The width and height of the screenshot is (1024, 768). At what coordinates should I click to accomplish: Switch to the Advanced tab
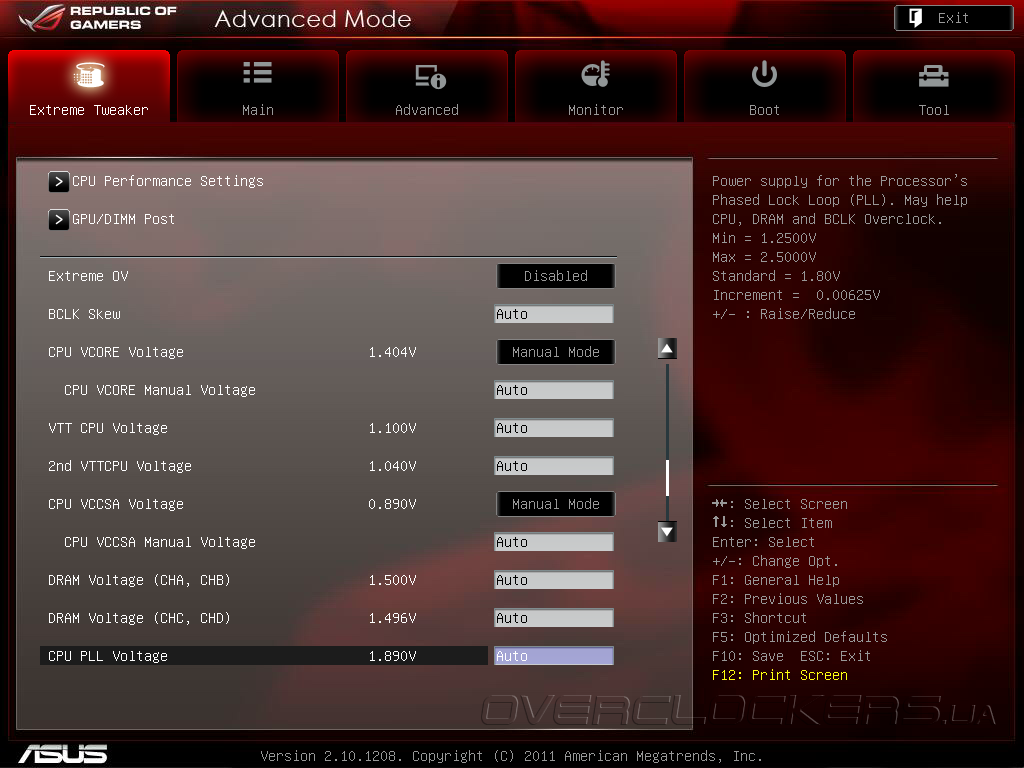point(426,86)
